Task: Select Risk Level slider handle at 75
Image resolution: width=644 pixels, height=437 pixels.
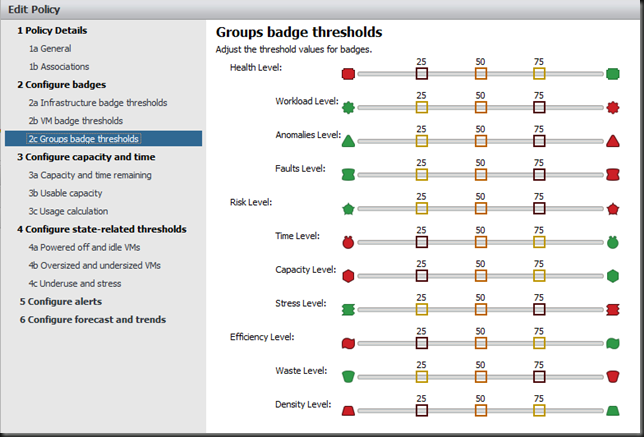Action: (x=539, y=209)
